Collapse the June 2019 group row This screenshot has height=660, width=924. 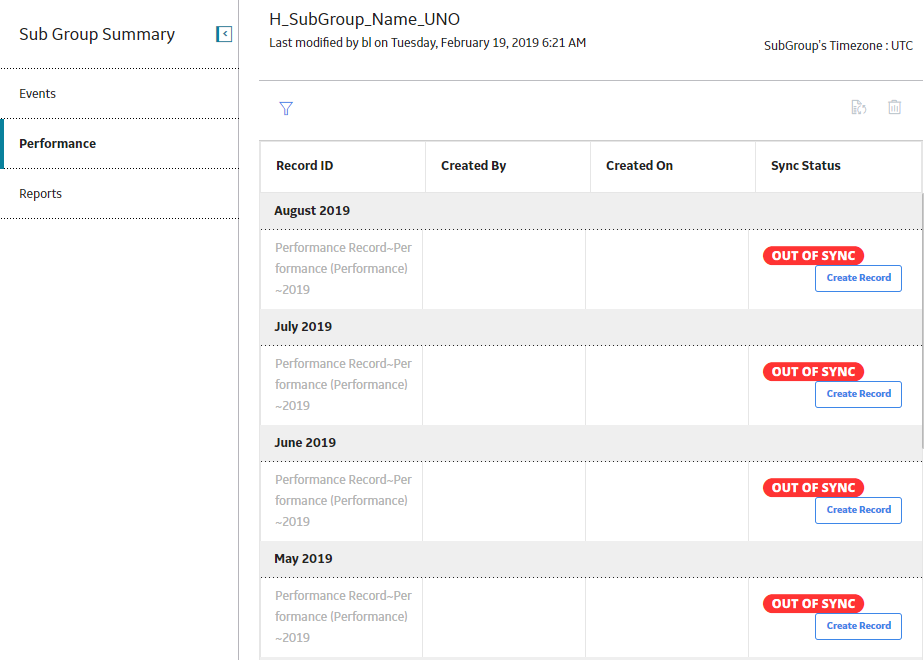[x=591, y=443]
